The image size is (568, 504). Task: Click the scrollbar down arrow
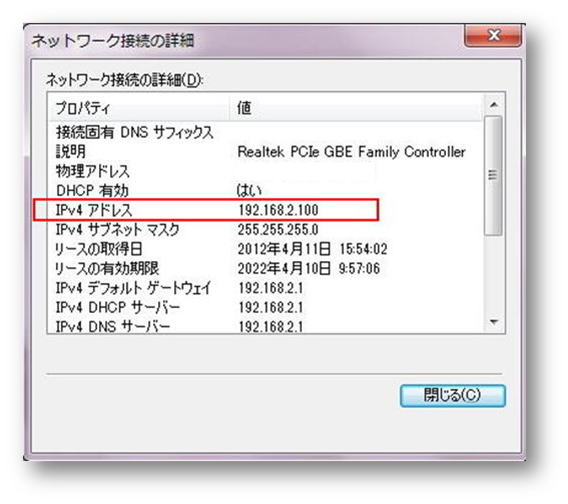pos(493,322)
